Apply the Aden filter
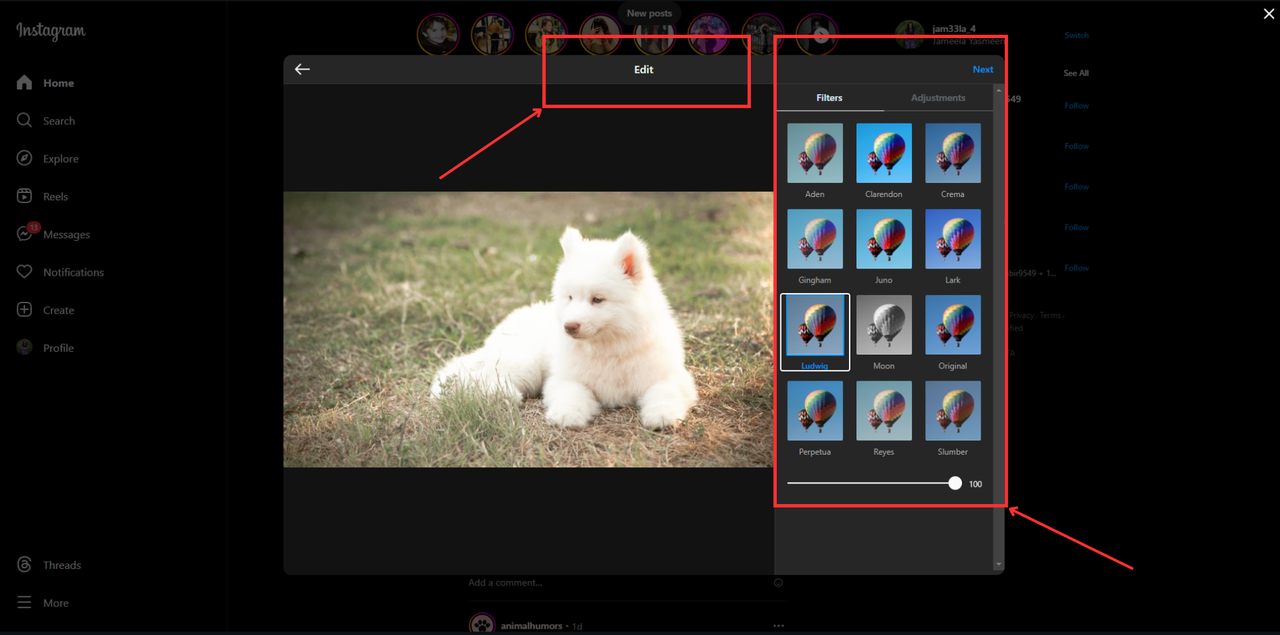 [815, 153]
